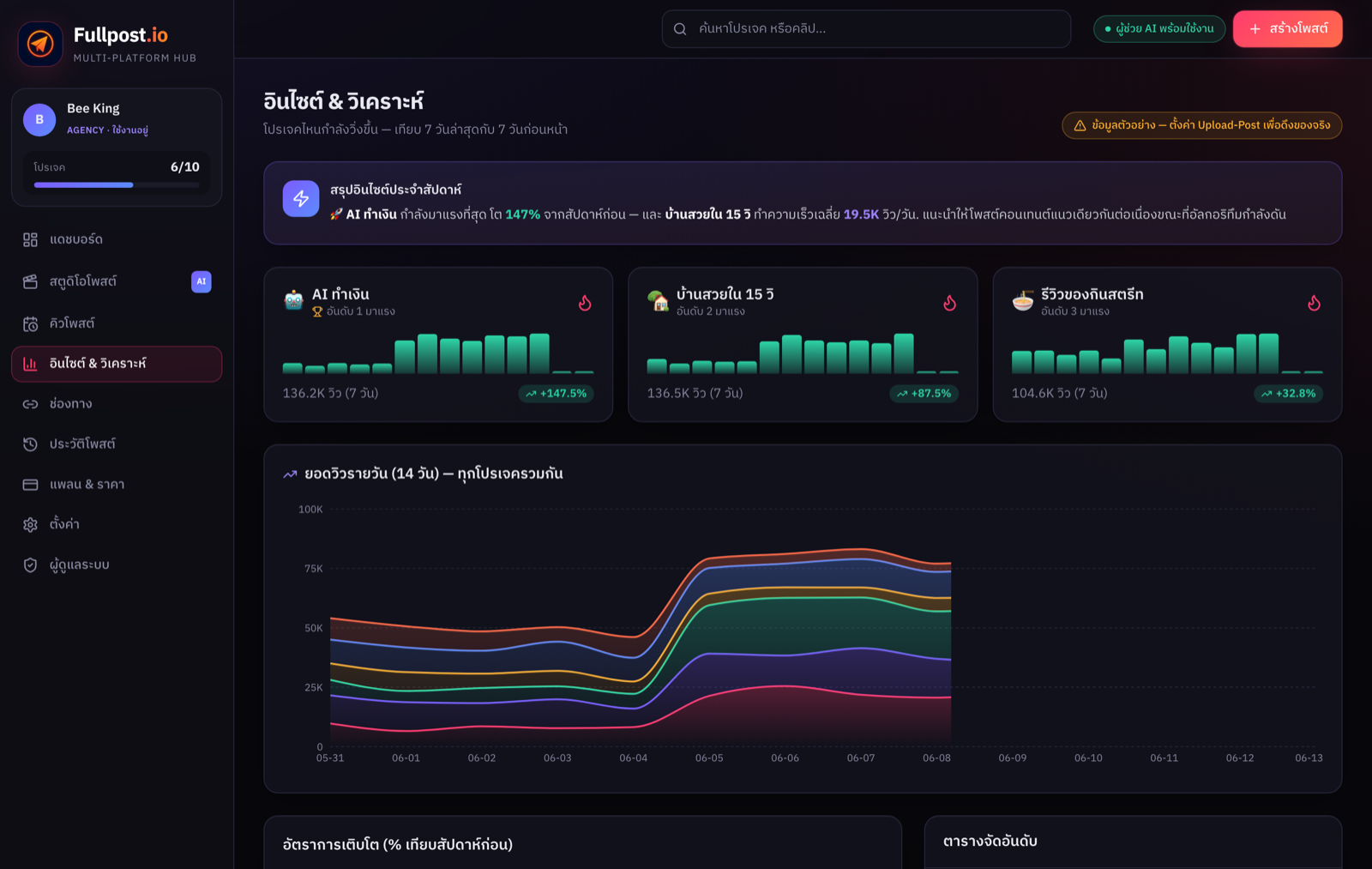Click the Fullpost.io paper plane logo

coord(40,44)
